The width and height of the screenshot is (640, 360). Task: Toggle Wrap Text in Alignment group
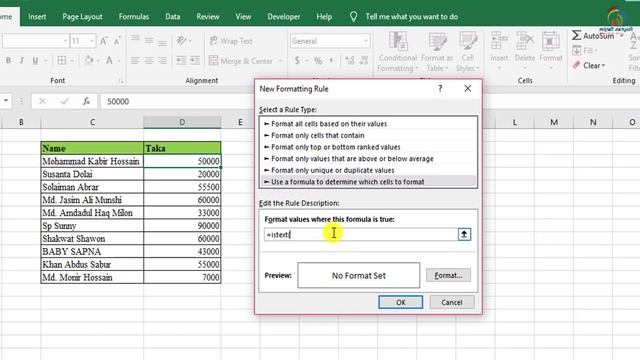(231, 41)
